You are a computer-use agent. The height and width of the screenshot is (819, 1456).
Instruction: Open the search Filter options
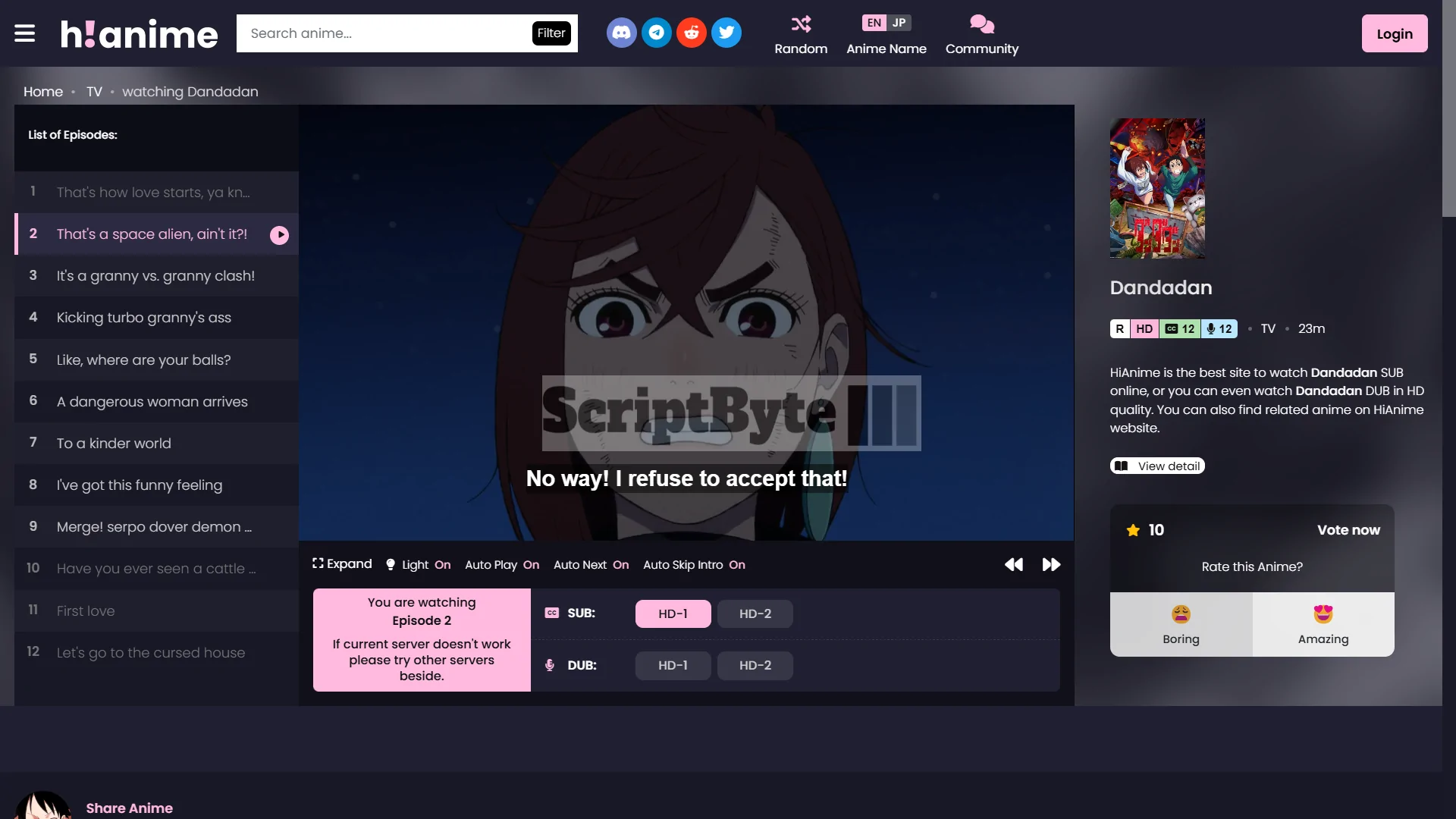[x=551, y=33]
